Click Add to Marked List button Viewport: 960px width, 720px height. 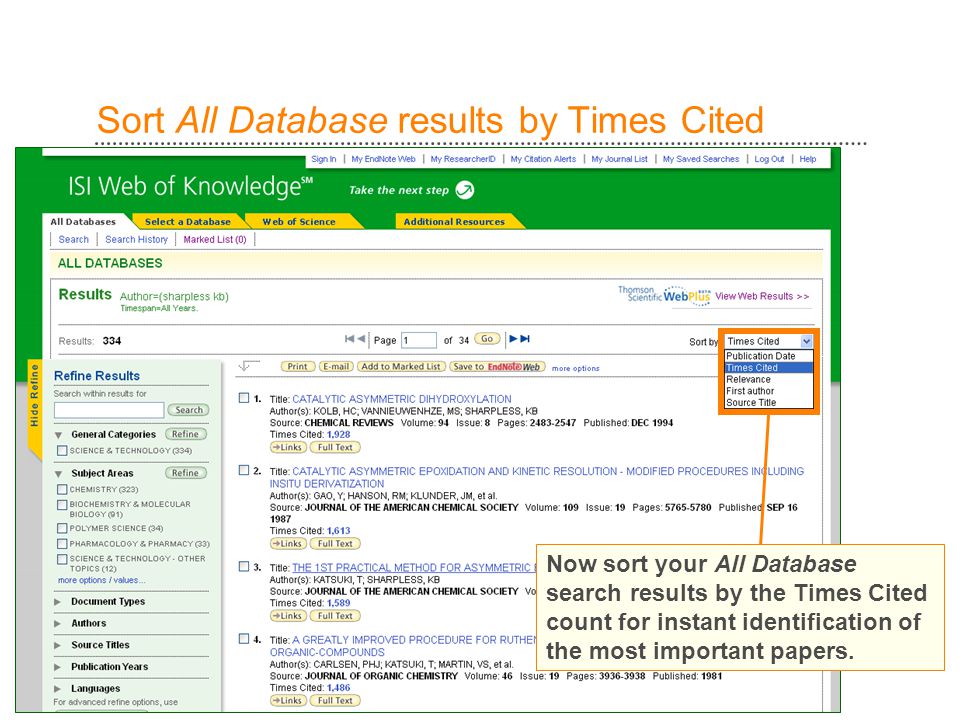(401, 366)
